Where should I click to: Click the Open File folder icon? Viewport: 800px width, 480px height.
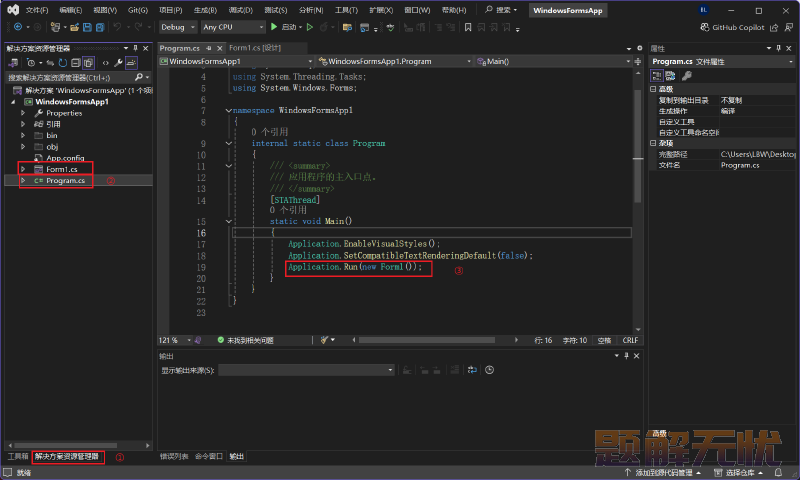74,27
